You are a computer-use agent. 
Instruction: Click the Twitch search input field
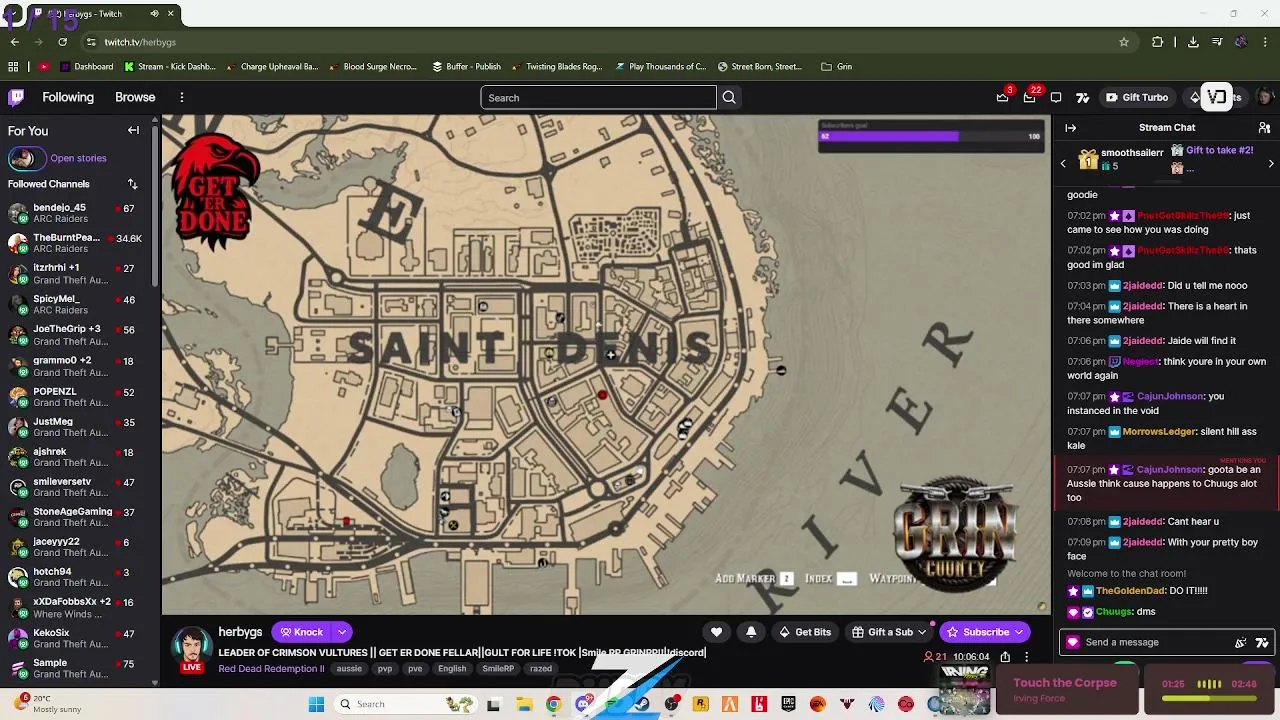[x=598, y=97]
